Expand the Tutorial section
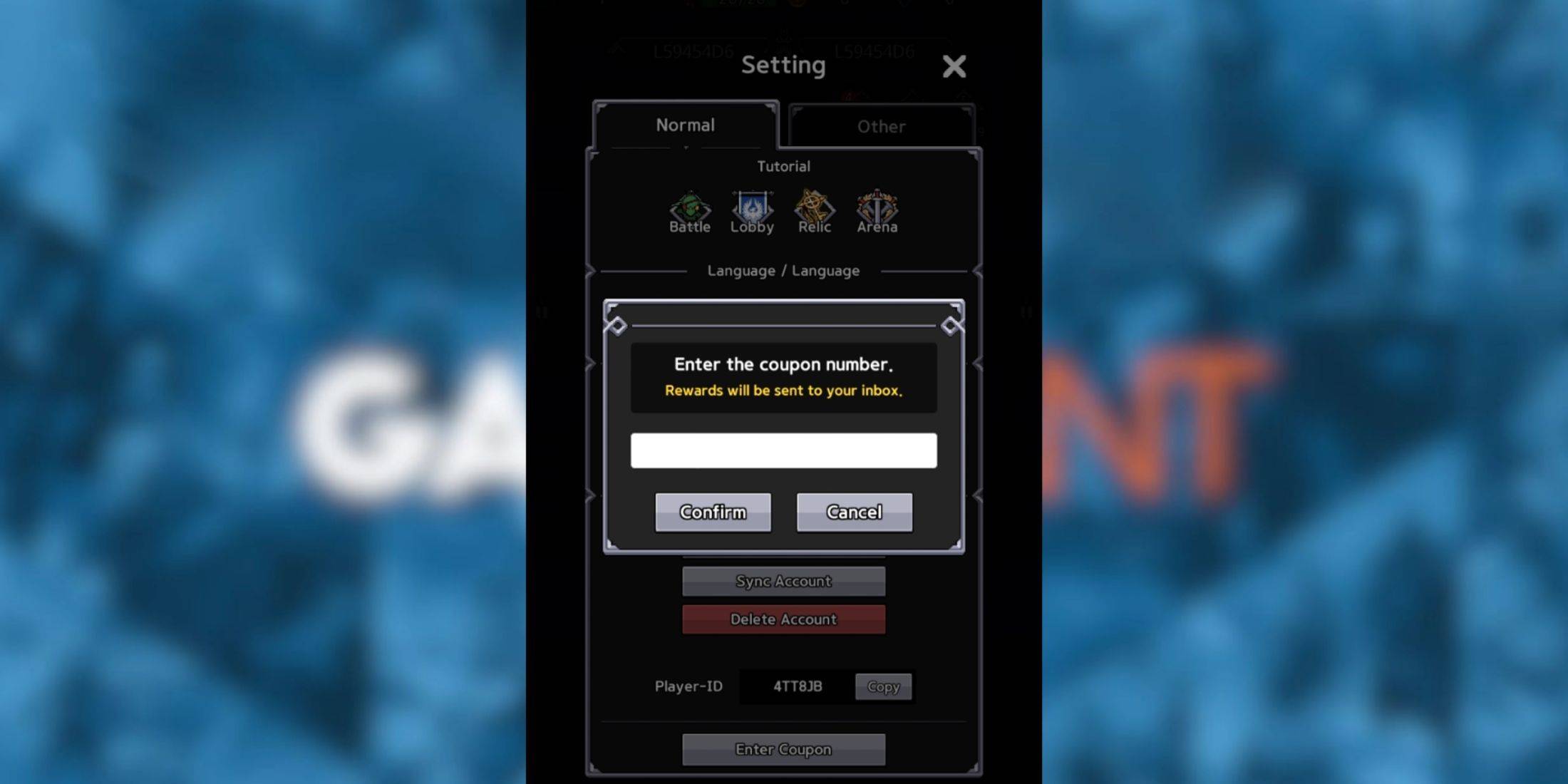The height and width of the screenshot is (784, 1568). [783, 165]
